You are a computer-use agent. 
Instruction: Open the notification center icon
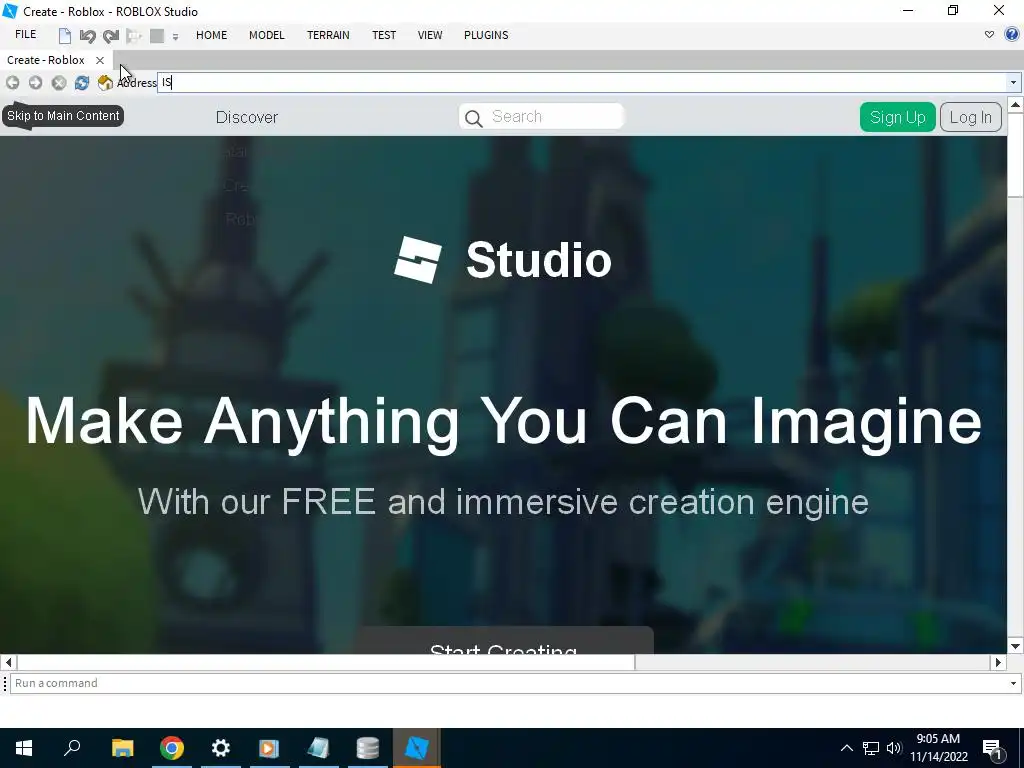pos(993,748)
